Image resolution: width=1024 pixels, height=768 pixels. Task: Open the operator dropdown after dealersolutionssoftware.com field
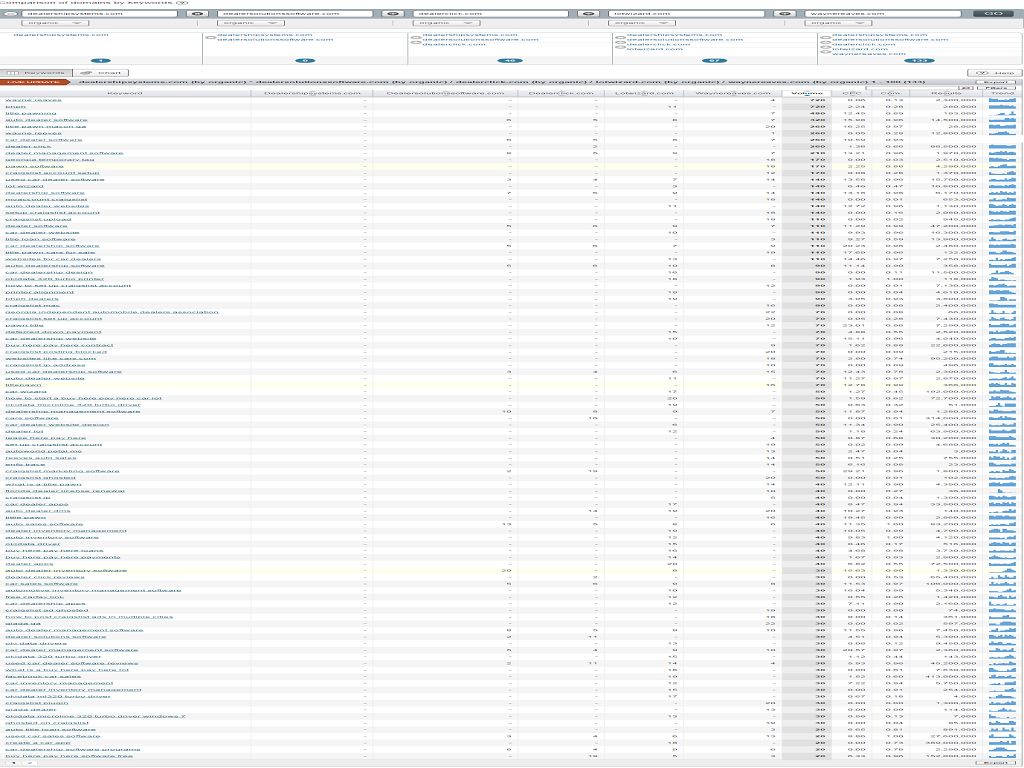click(392, 13)
